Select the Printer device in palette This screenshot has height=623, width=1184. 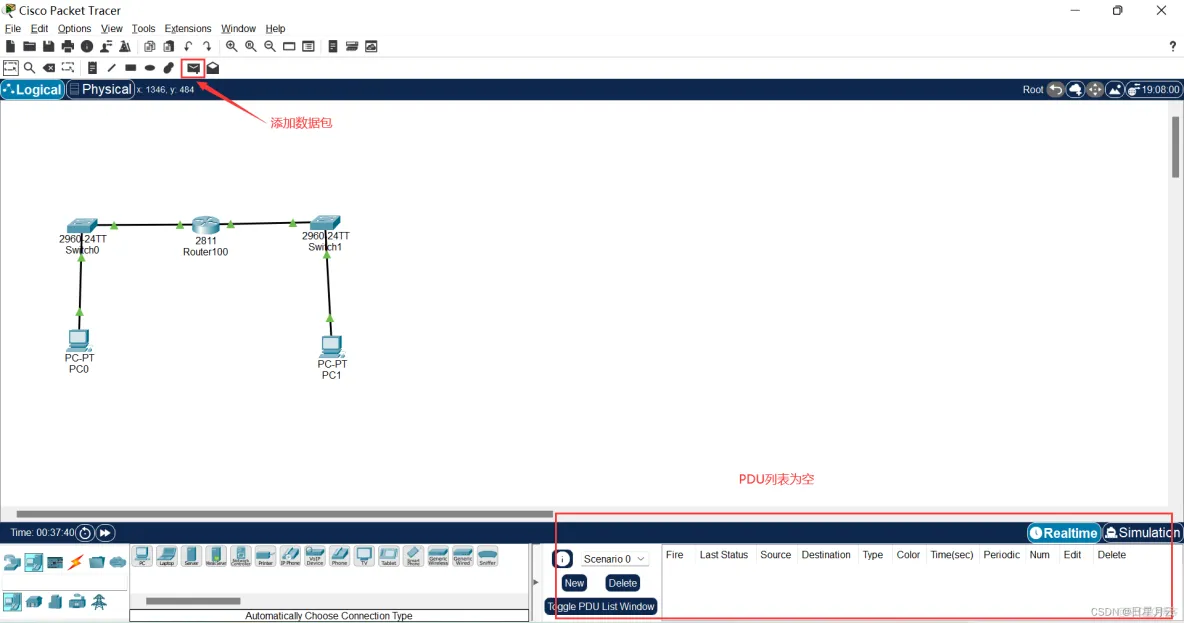265,557
